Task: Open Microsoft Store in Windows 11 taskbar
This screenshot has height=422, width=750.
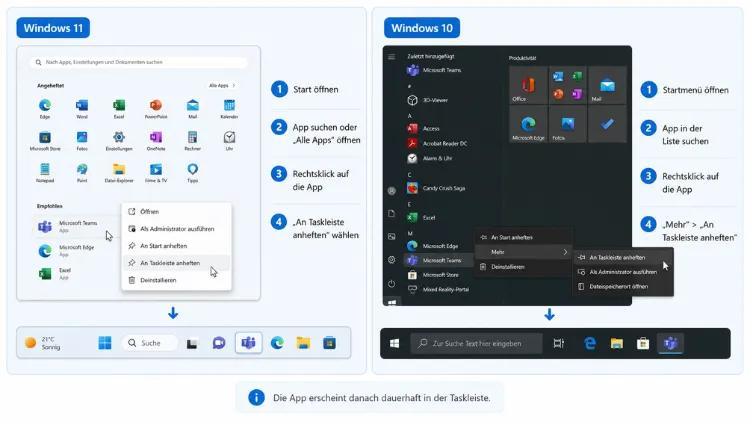Action: tap(329, 343)
